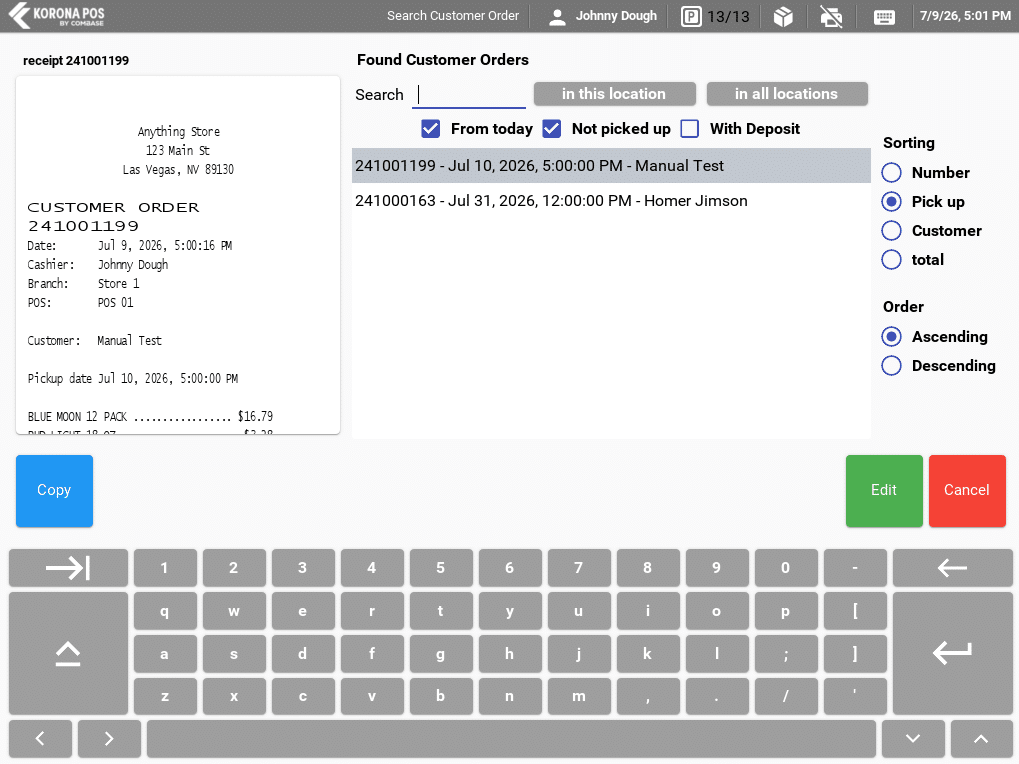Tap the 1 key on keyboard

165,568
